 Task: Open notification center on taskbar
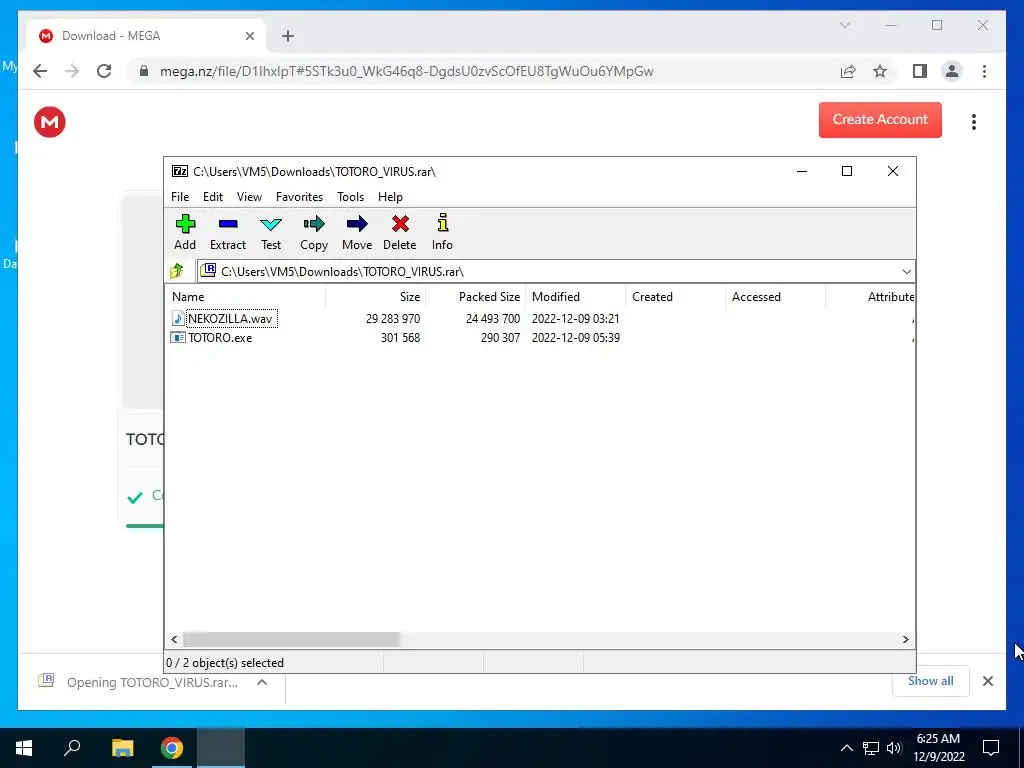coord(991,748)
